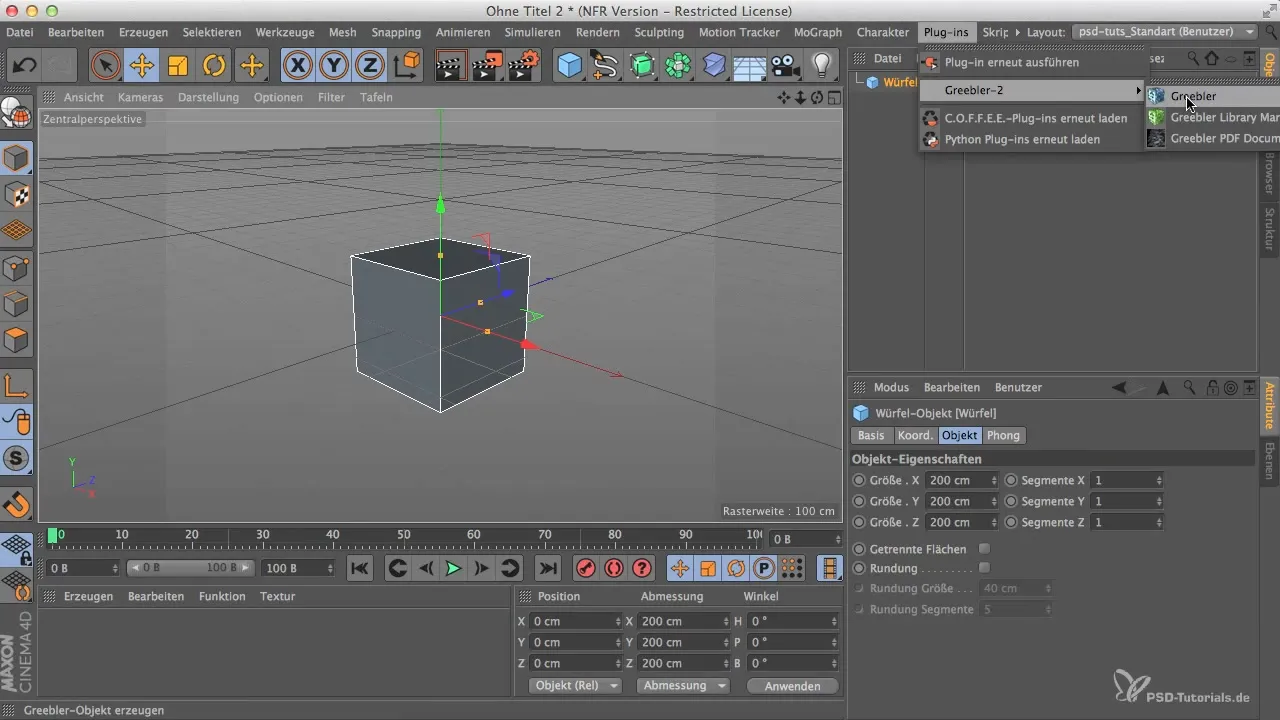Open the Abmessung dropdown below coordinates

(x=683, y=686)
